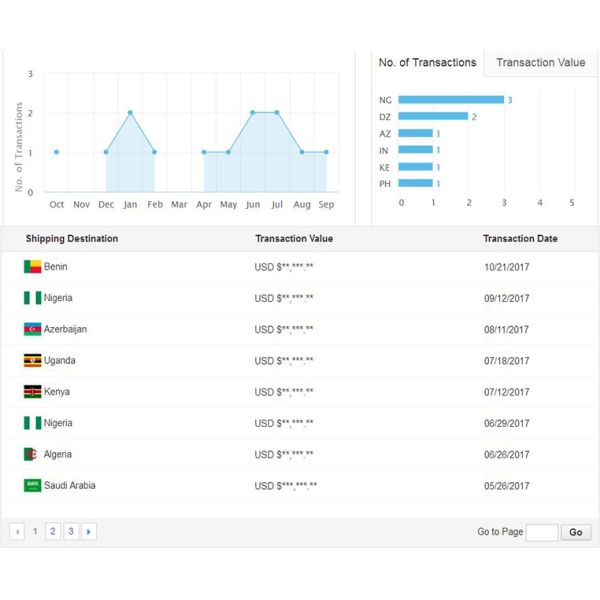The image size is (600, 600).
Task: Open page 3 of the transactions
Action: tap(71, 532)
